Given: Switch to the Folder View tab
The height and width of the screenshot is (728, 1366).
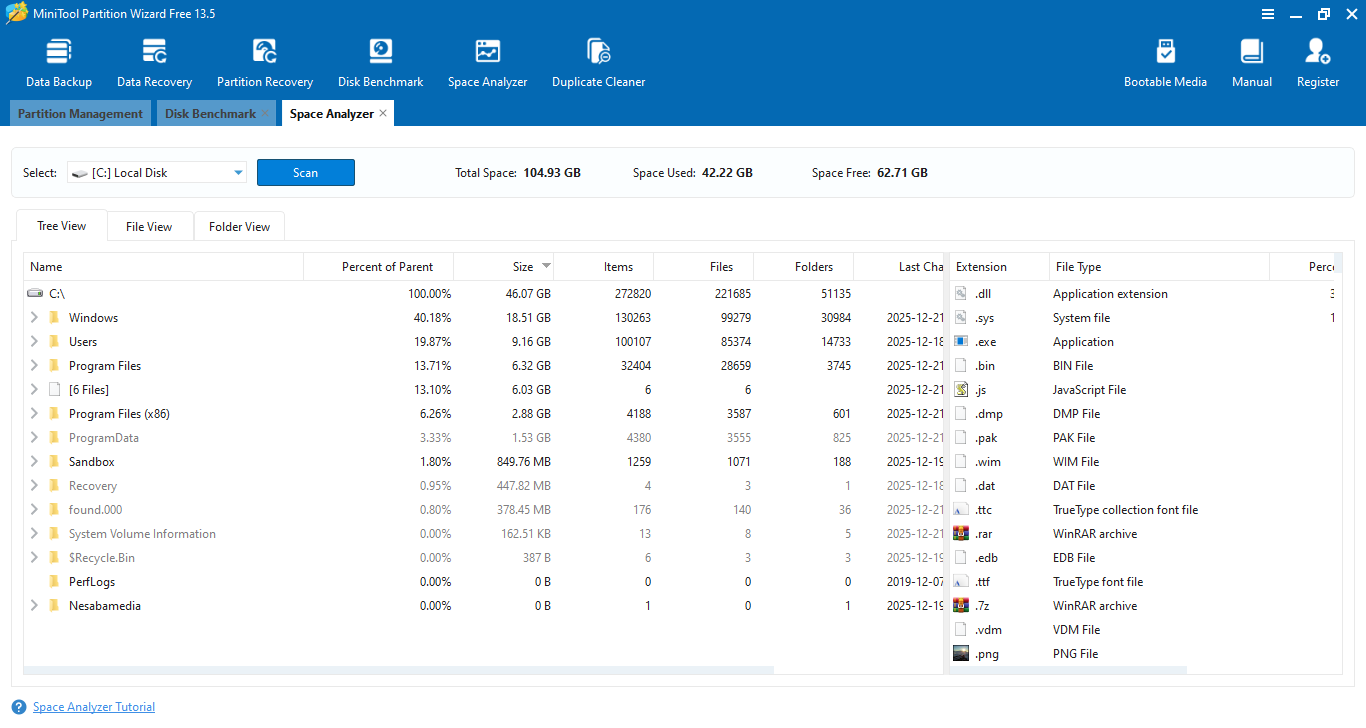Looking at the screenshot, I should [x=239, y=227].
